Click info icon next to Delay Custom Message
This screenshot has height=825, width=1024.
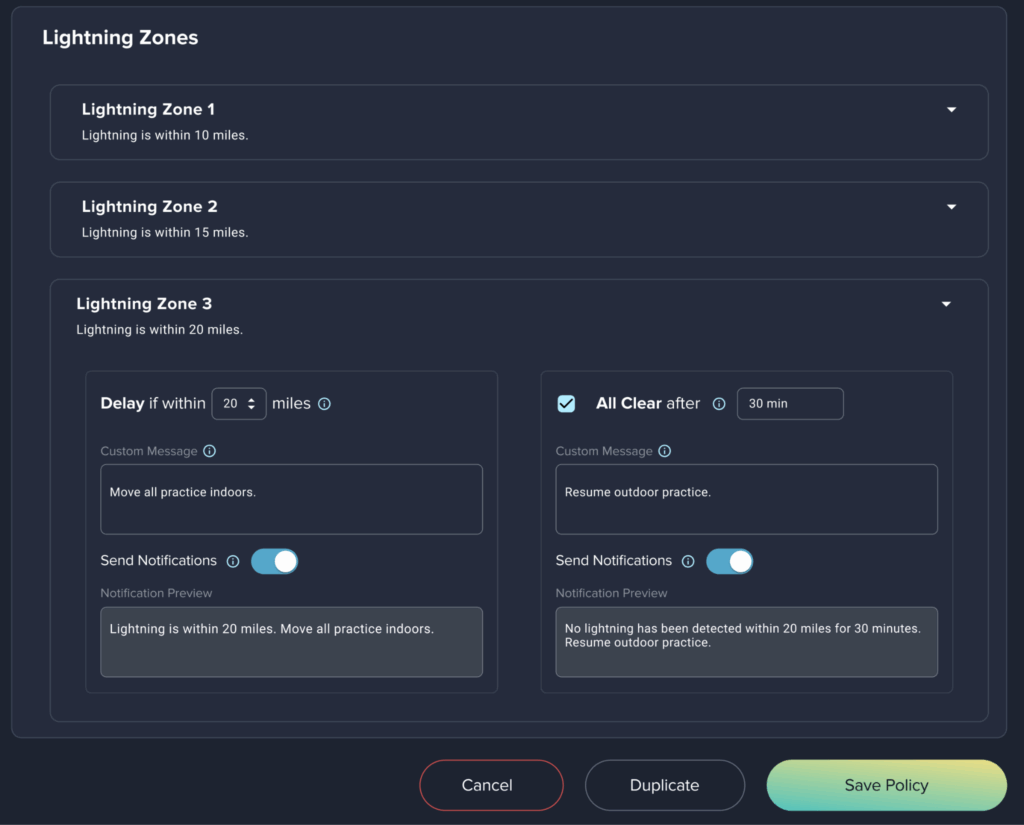[209, 451]
